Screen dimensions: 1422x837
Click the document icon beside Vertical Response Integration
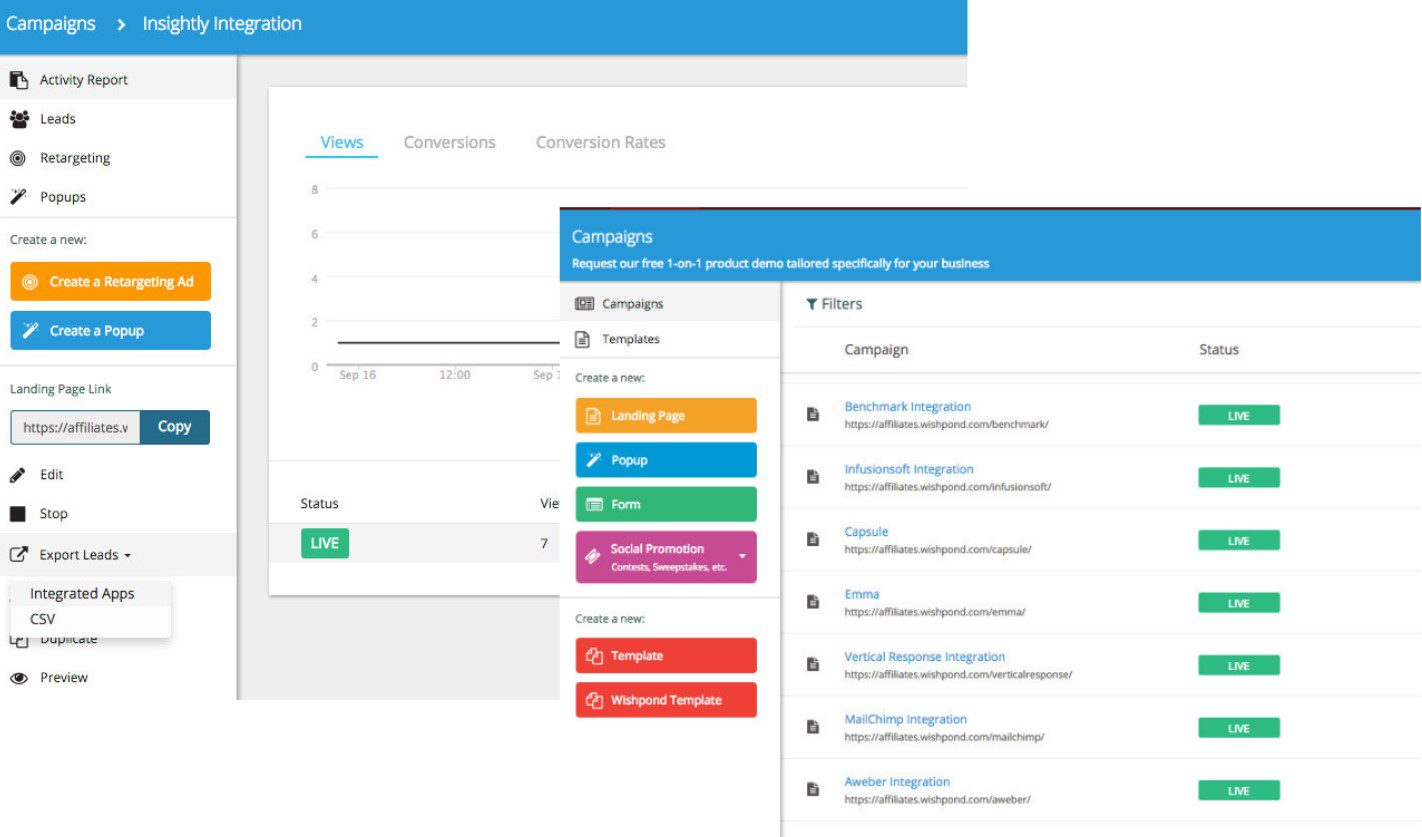click(x=814, y=664)
